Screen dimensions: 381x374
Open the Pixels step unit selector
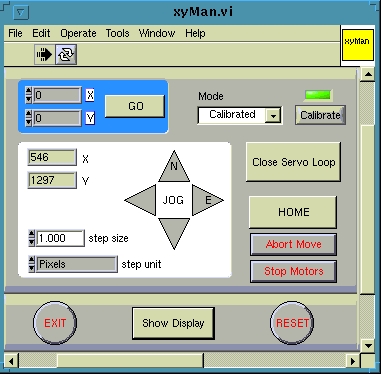[77, 264]
